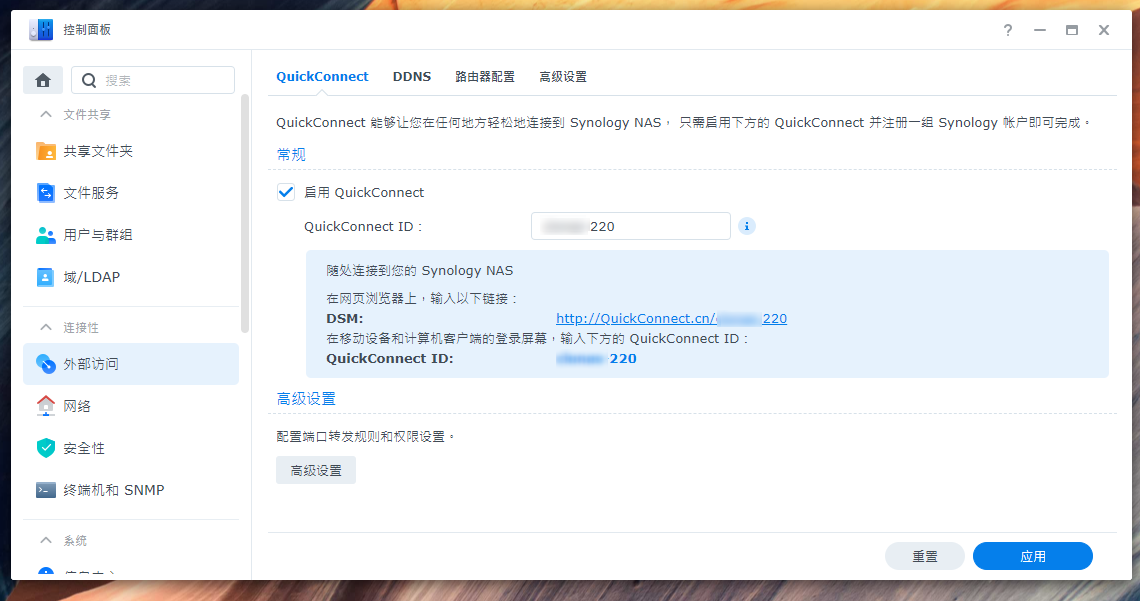1140x601 pixels.
Task: Open Domain/LDAP (域/LDAP) settings
Action: (90, 277)
